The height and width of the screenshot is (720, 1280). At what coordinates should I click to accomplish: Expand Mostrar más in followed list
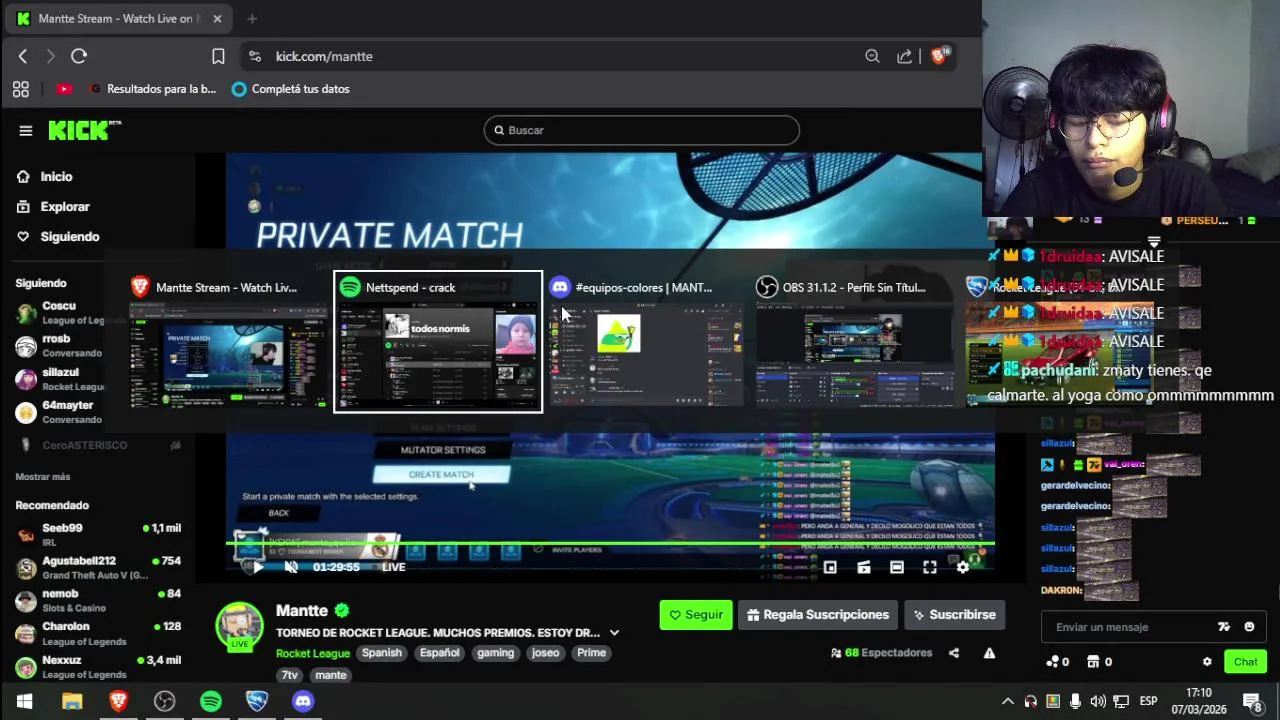43,477
